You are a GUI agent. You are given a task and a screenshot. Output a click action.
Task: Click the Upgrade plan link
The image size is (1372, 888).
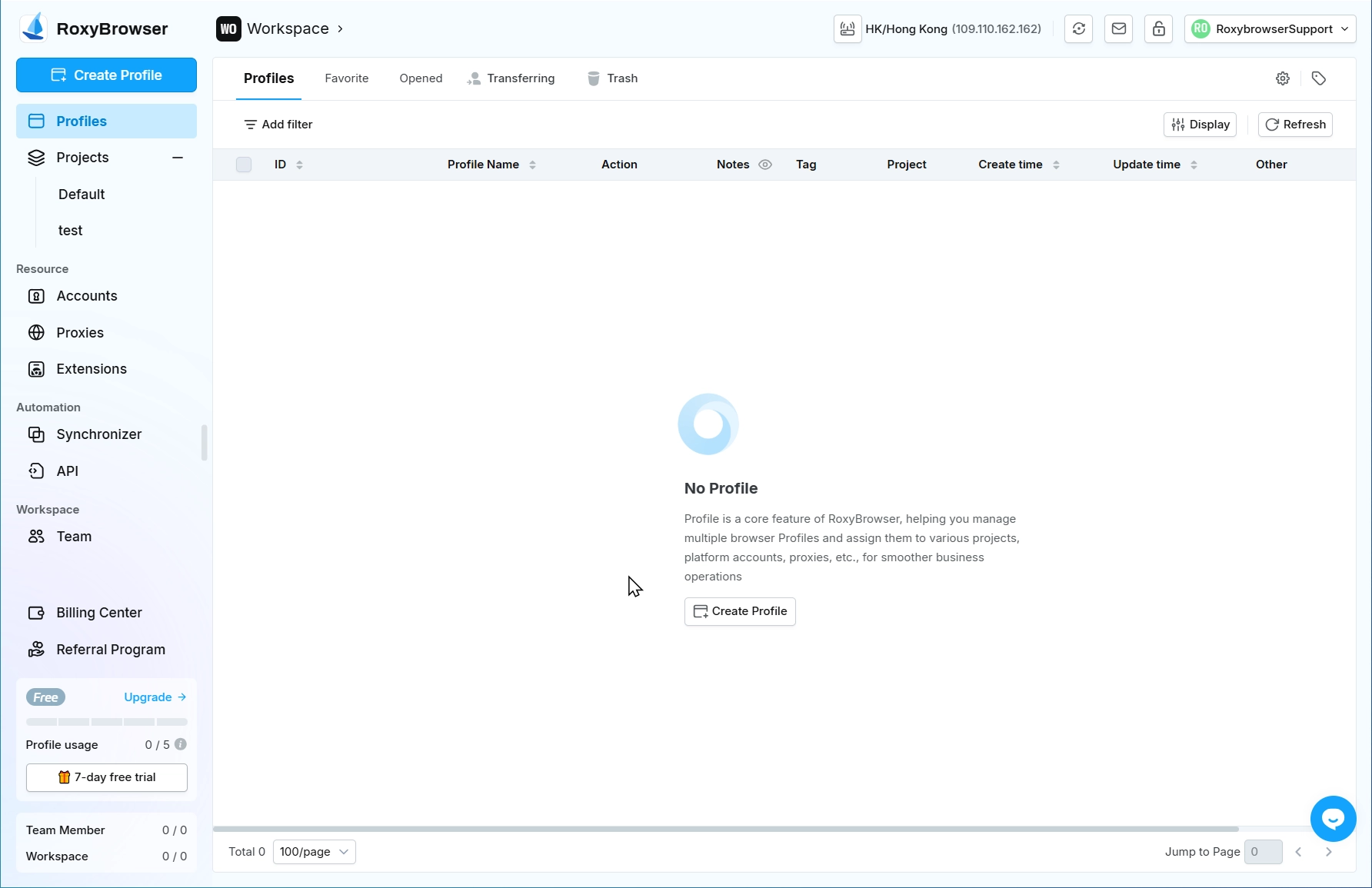coord(155,697)
